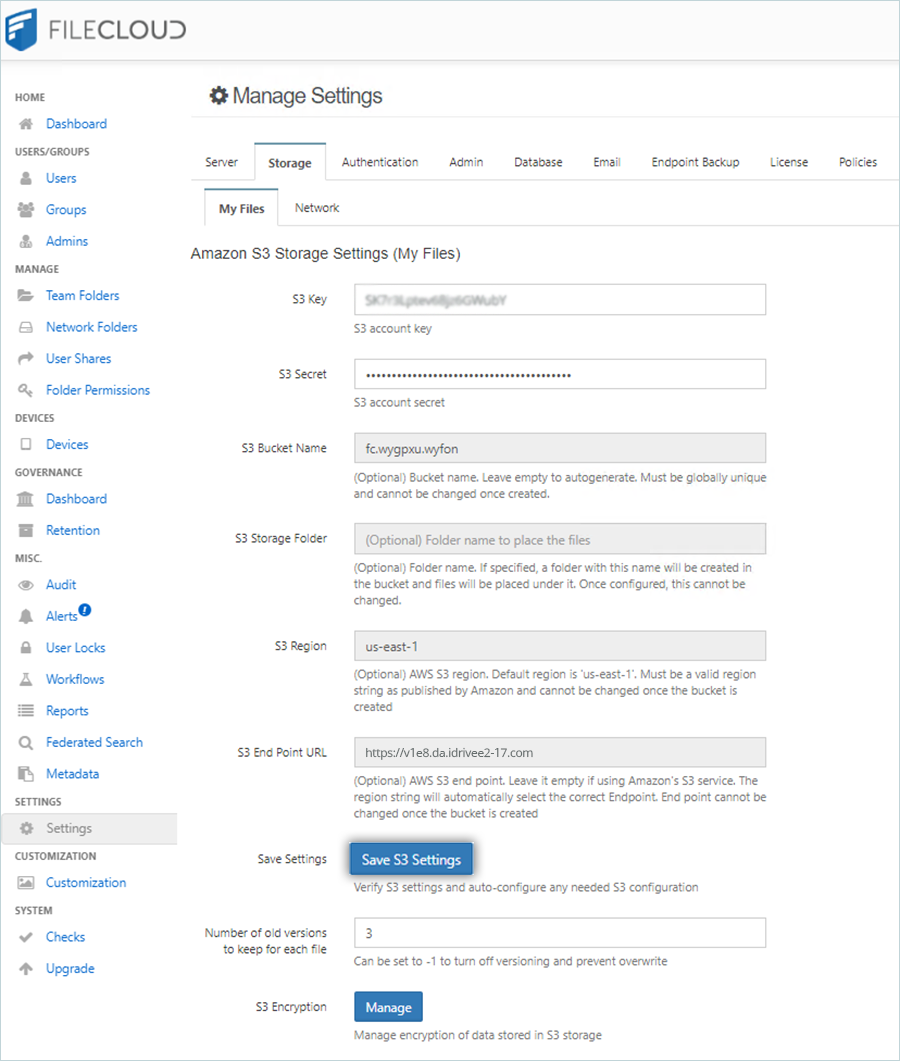This screenshot has height=1061, width=900.
Task: Click the Upgrade arrow icon
Action: tap(26, 969)
